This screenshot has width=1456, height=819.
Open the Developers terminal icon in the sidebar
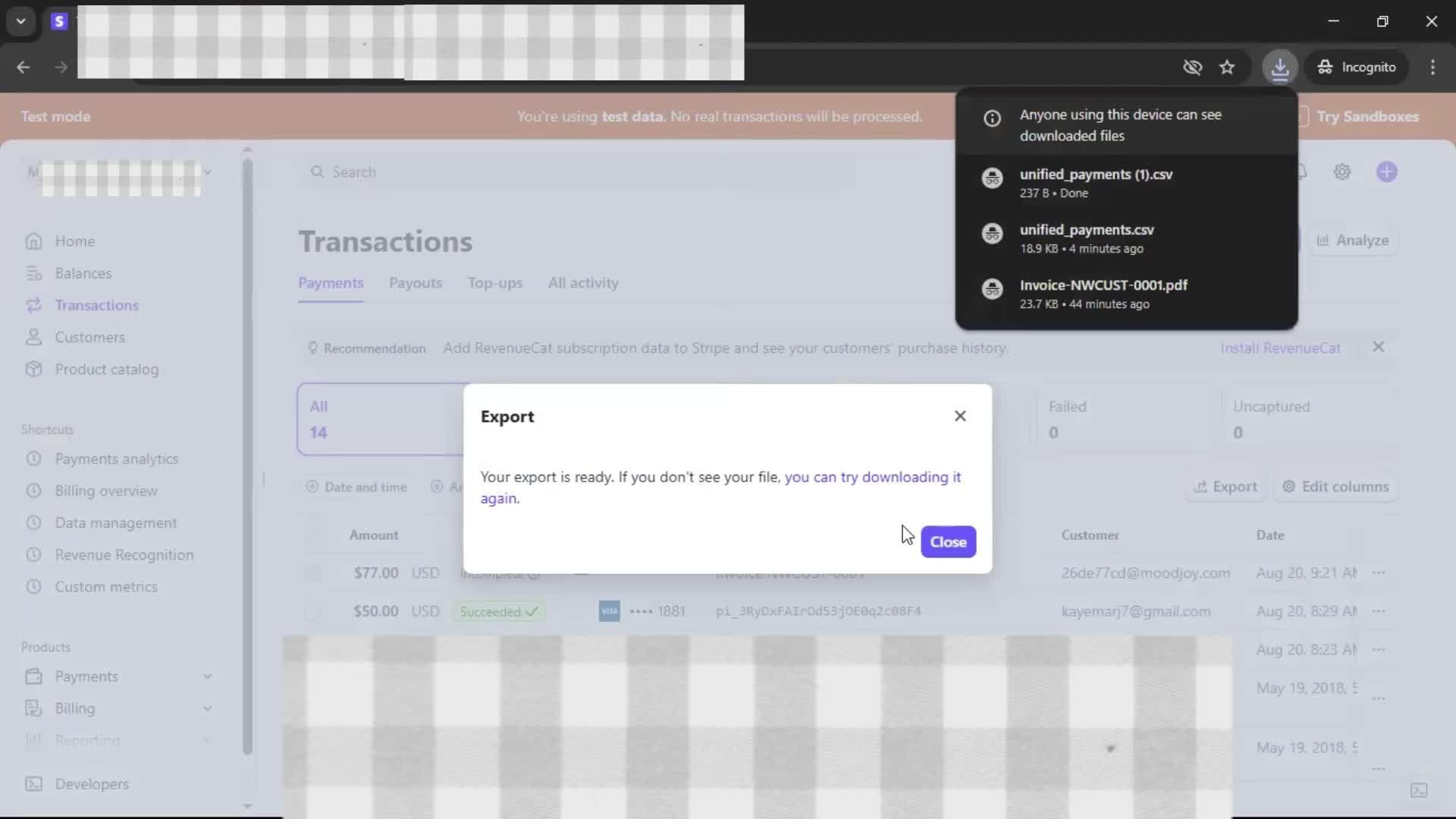click(33, 784)
